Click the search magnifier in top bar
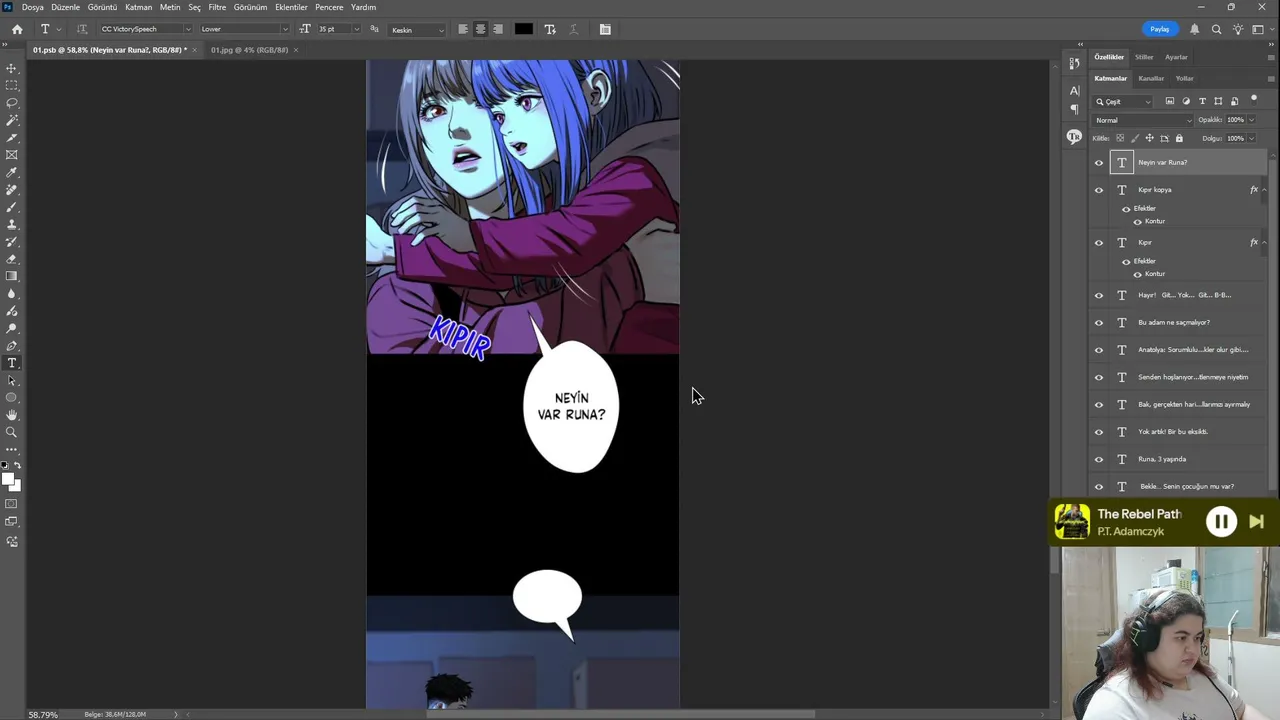The height and width of the screenshot is (720, 1280). [x=1216, y=29]
